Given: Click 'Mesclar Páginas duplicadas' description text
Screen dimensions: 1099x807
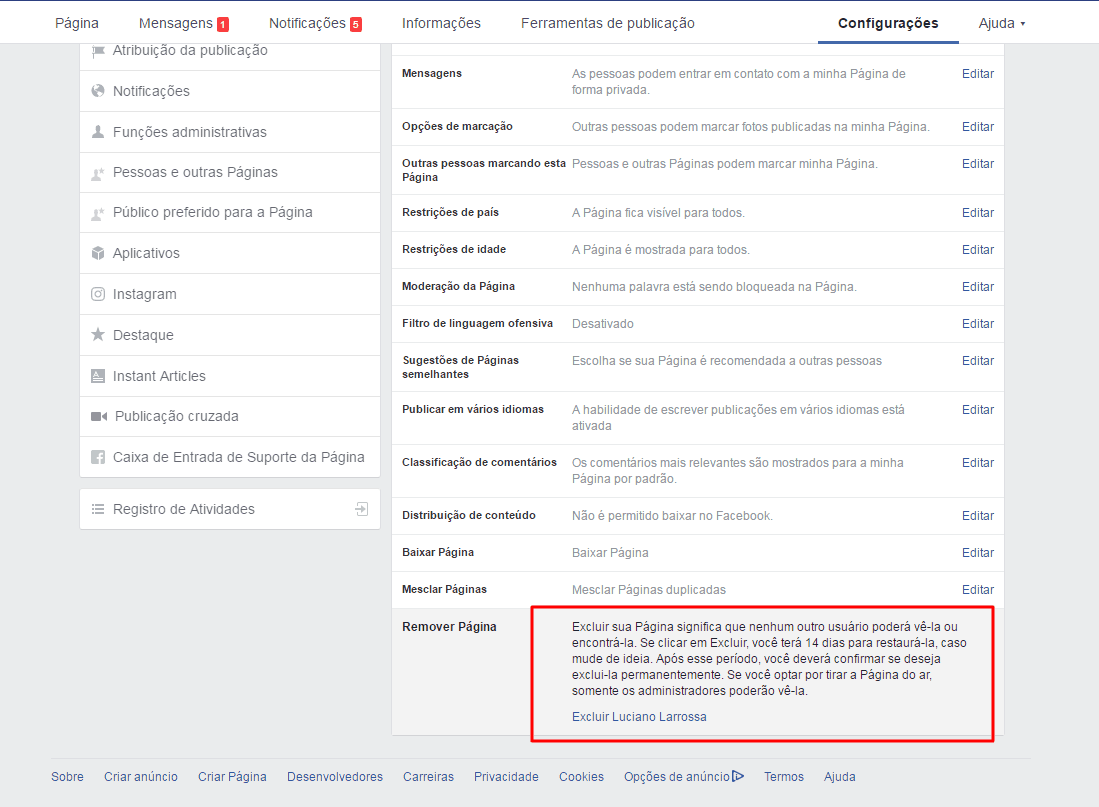Looking at the screenshot, I should point(649,590).
